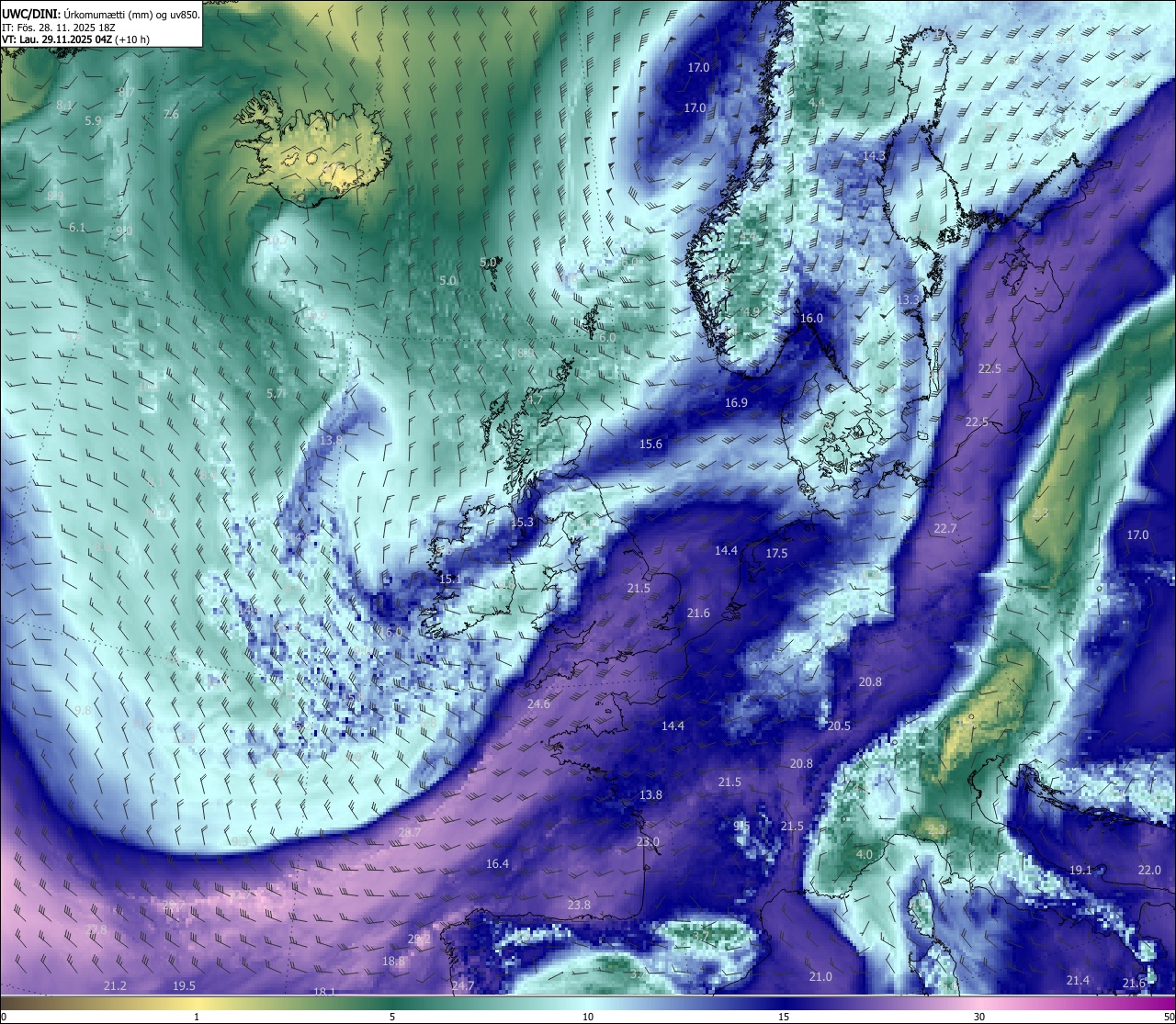The height and width of the screenshot is (1024, 1176).
Task: Click the 14.3 value over northern Sweden
Action: (873, 156)
